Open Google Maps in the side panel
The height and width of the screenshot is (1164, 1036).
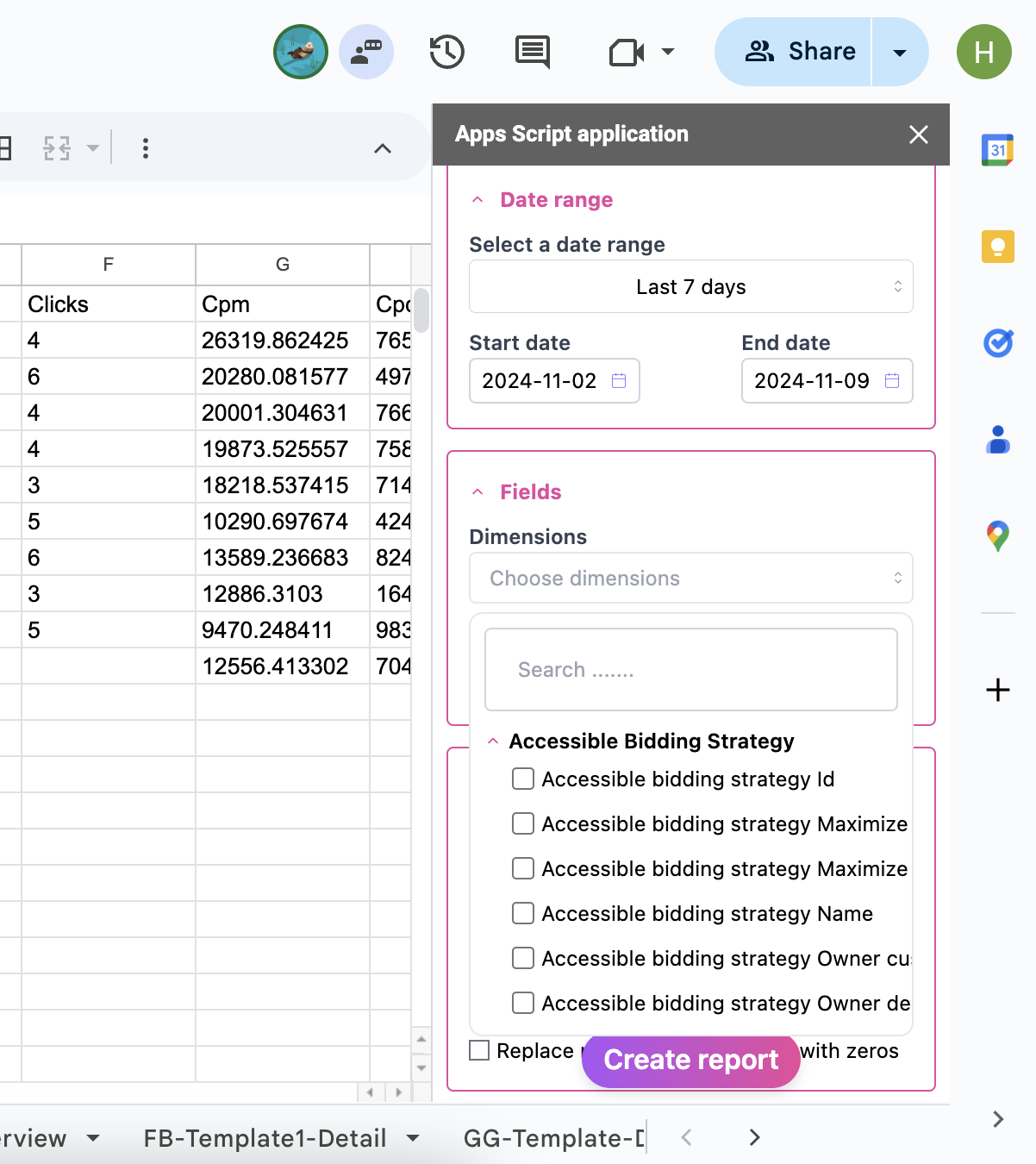[997, 535]
